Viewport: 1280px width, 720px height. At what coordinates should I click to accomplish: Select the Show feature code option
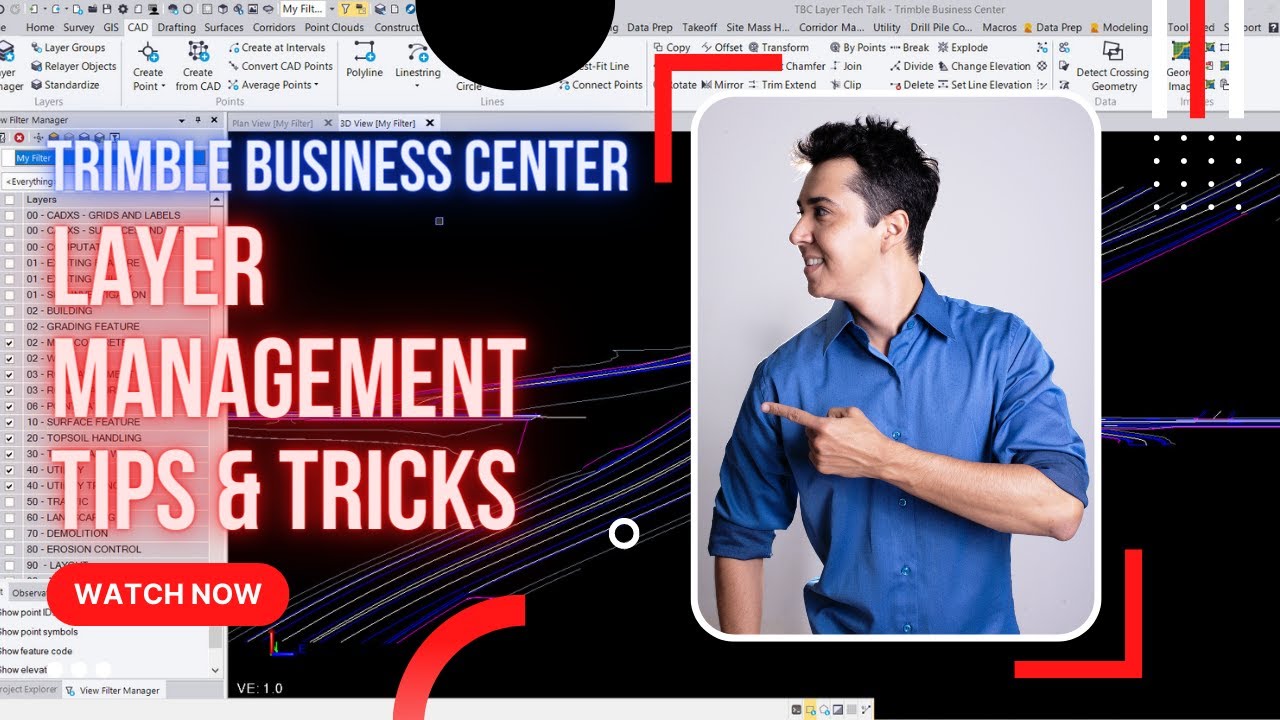tap(37, 651)
